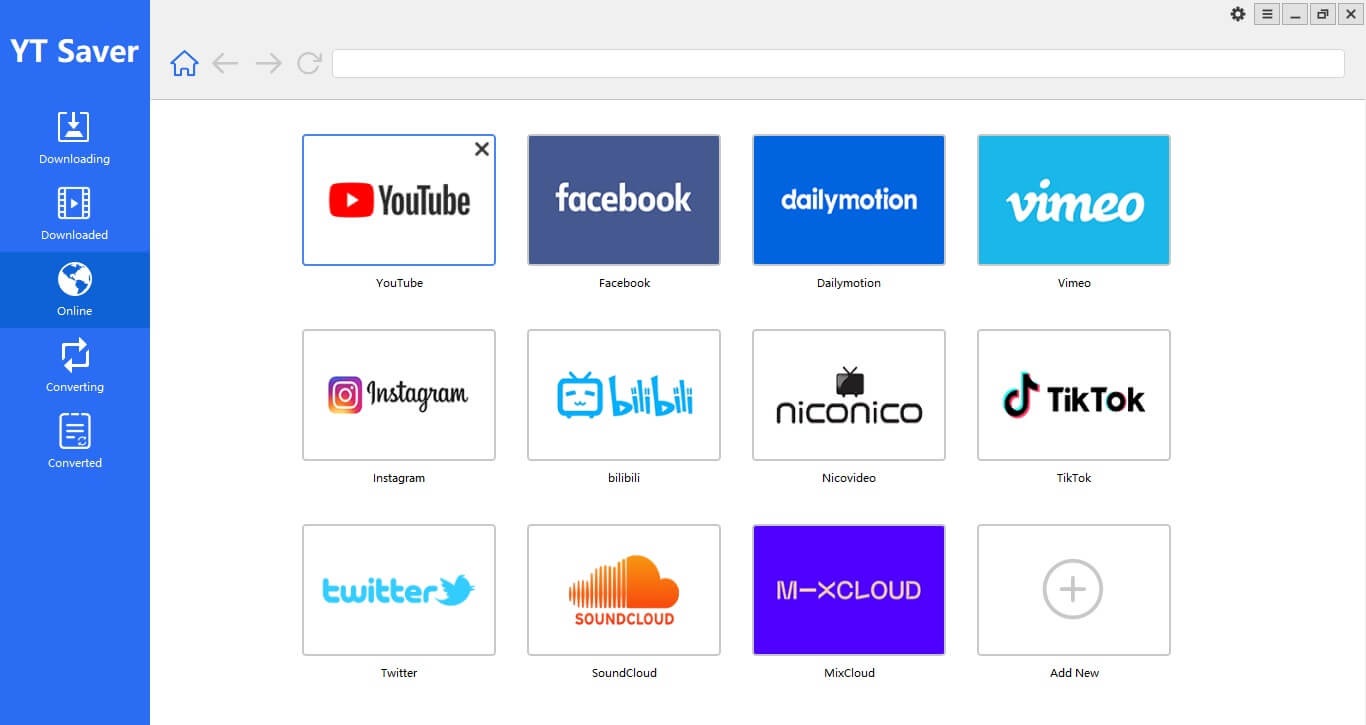1366x725 pixels.
Task: Select the SoundCloud site tile
Action: click(x=623, y=590)
